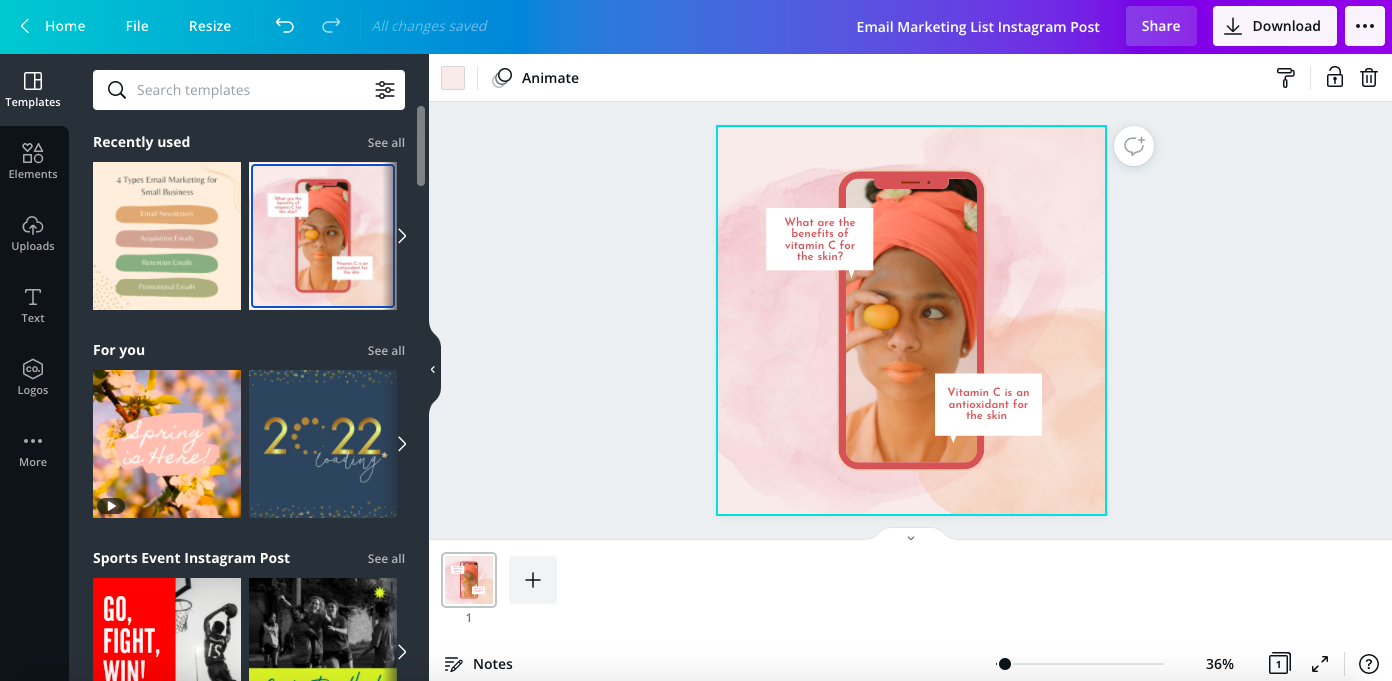Click the Download button
The image size is (1392, 681).
point(1274,26)
